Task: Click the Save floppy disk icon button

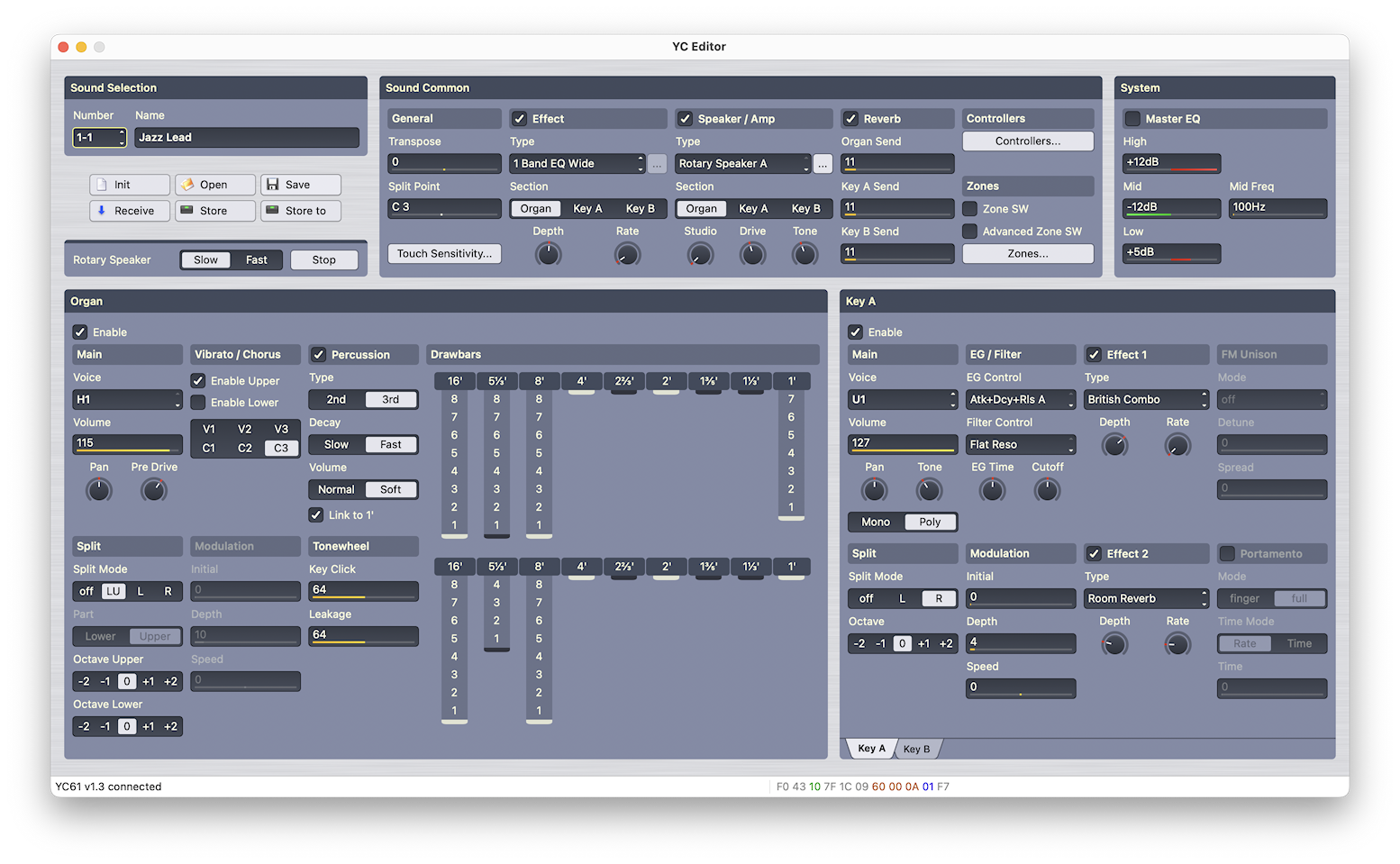Action: pyautogui.click(x=300, y=185)
